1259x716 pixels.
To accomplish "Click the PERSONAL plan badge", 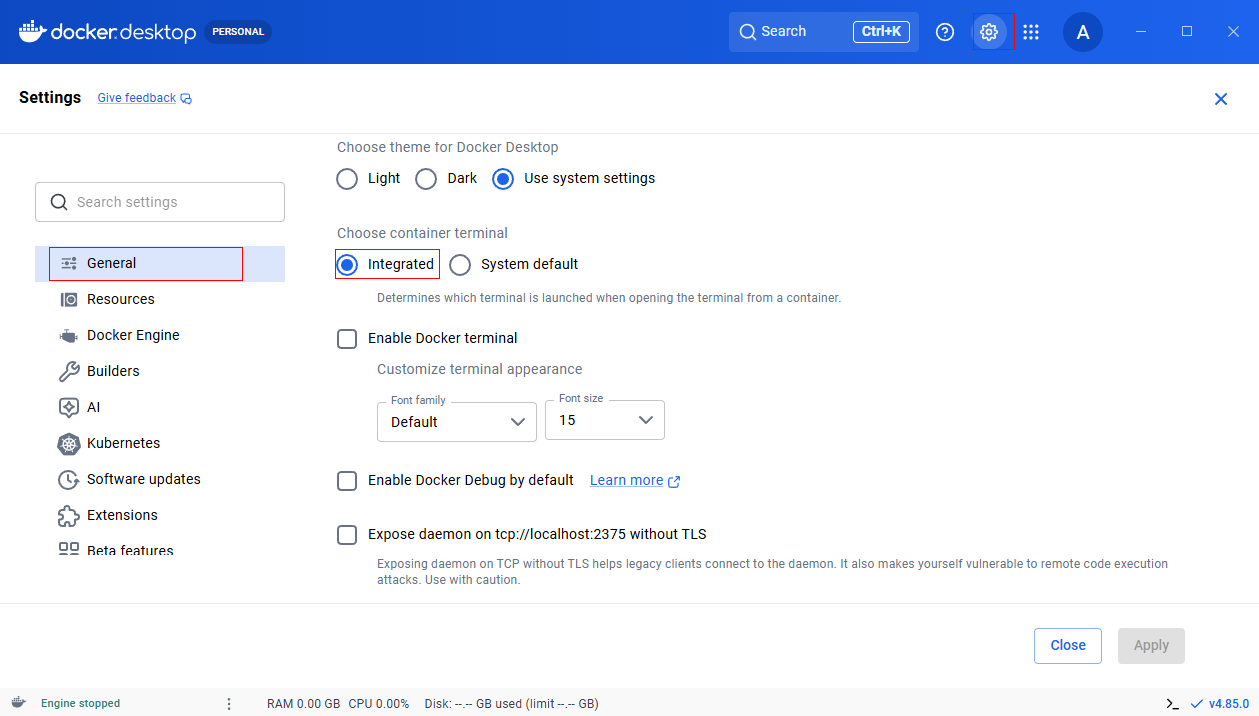I will 238,32.
